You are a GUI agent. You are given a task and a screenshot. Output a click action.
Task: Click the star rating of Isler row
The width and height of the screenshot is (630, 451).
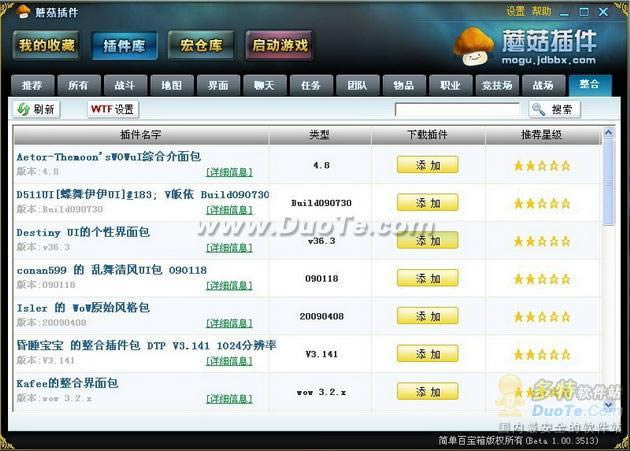click(x=542, y=316)
